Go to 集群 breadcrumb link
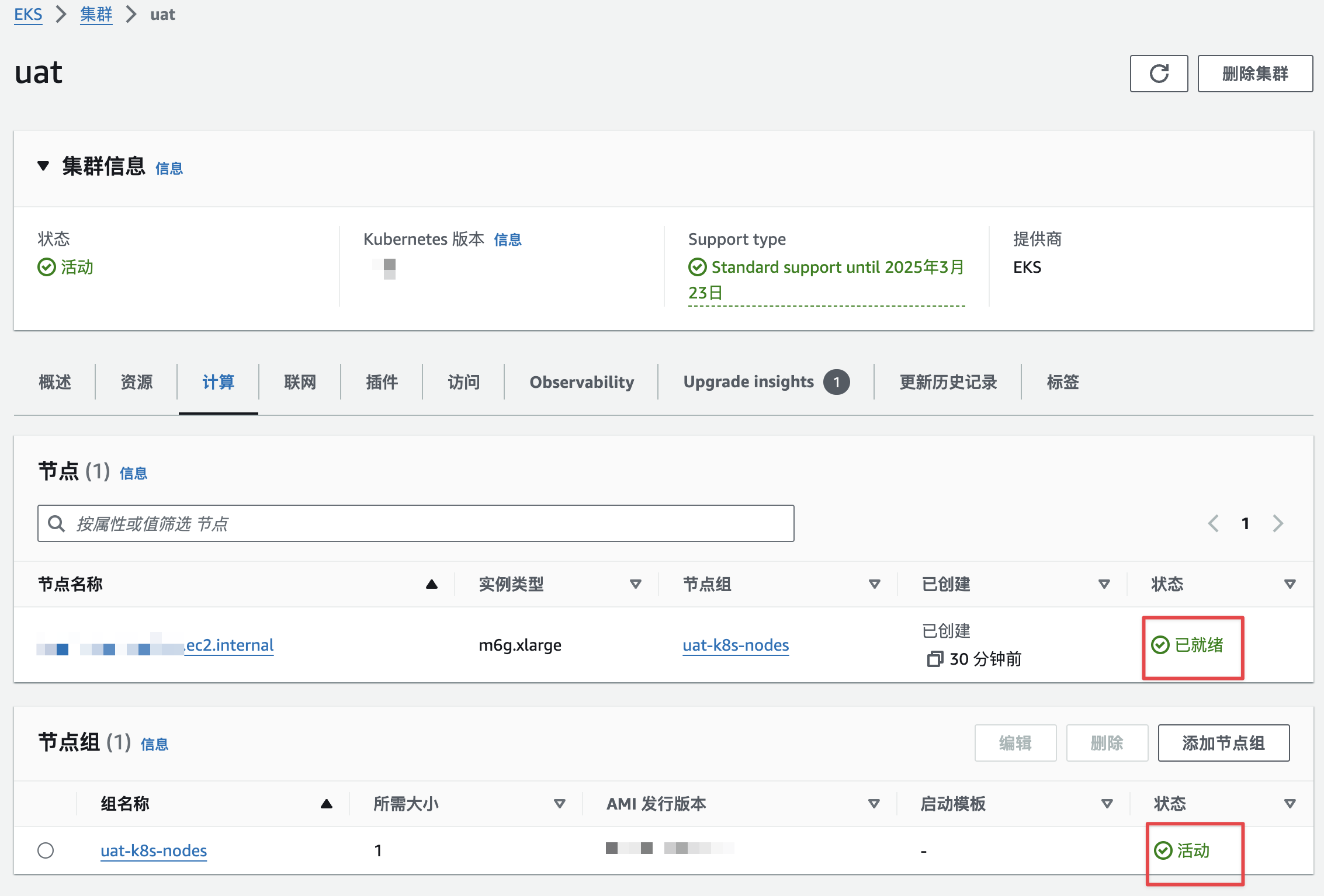This screenshot has height=896, width=1324. [x=96, y=15]
